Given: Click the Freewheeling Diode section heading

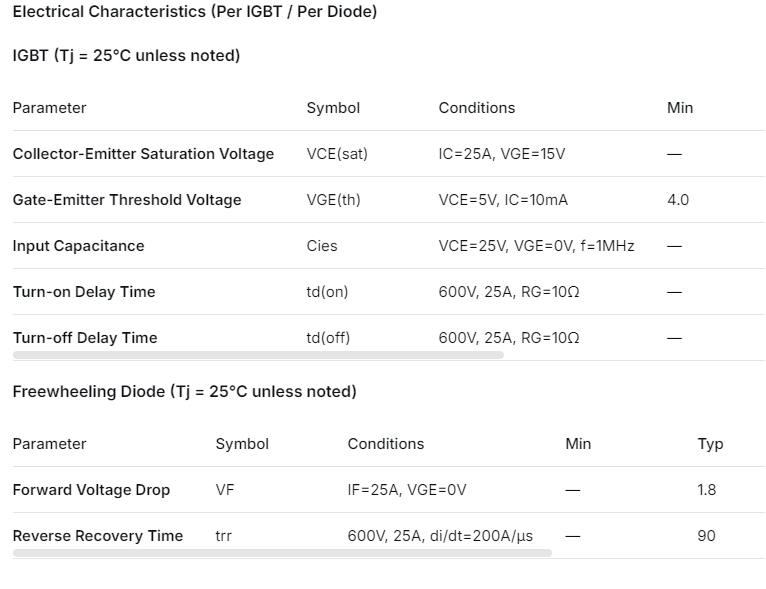Looking at the screenshot, I should tap(184, 392).
